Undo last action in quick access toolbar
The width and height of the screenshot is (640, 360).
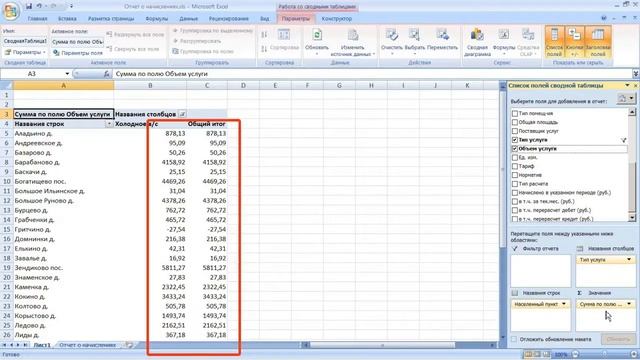(40, 7)
